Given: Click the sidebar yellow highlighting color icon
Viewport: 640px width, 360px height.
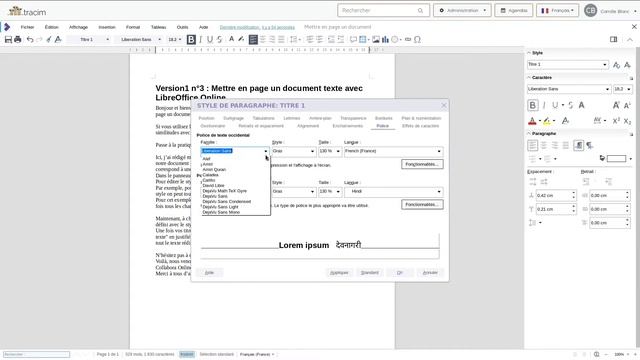Looking at the screenshot, I should point(547,121).
